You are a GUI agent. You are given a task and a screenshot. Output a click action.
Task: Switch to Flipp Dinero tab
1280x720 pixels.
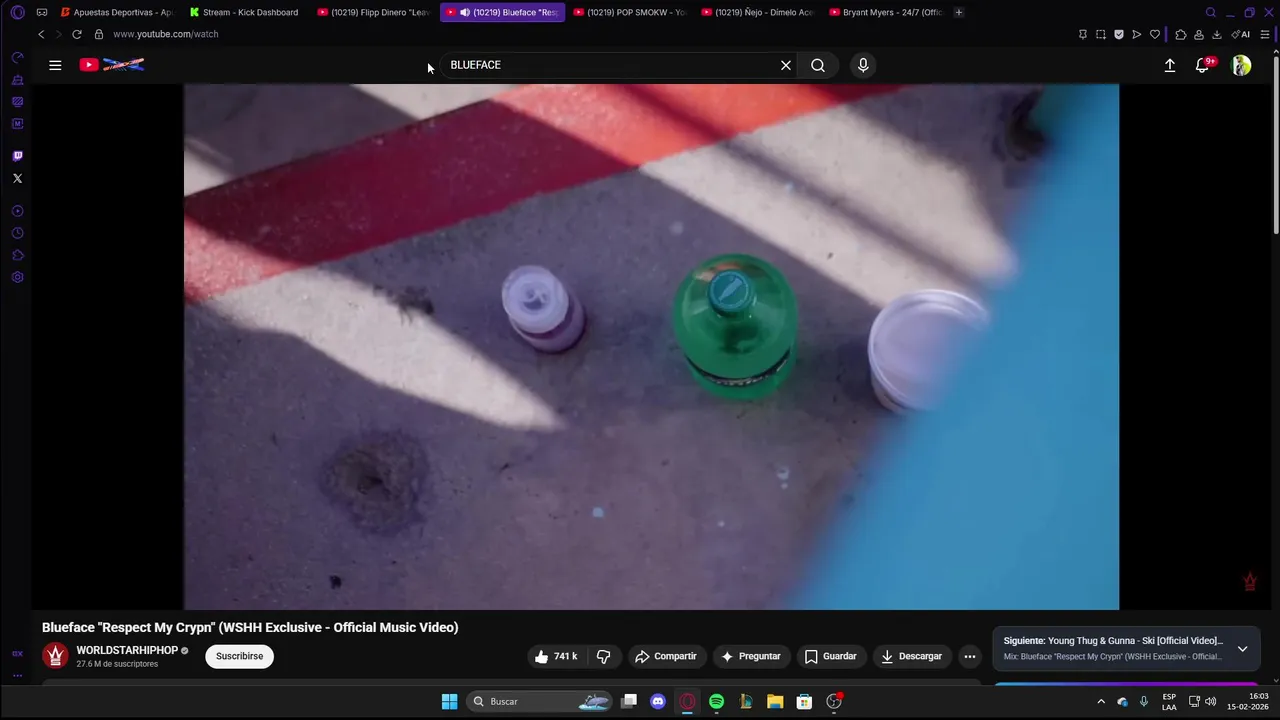[x=374, y=12]
